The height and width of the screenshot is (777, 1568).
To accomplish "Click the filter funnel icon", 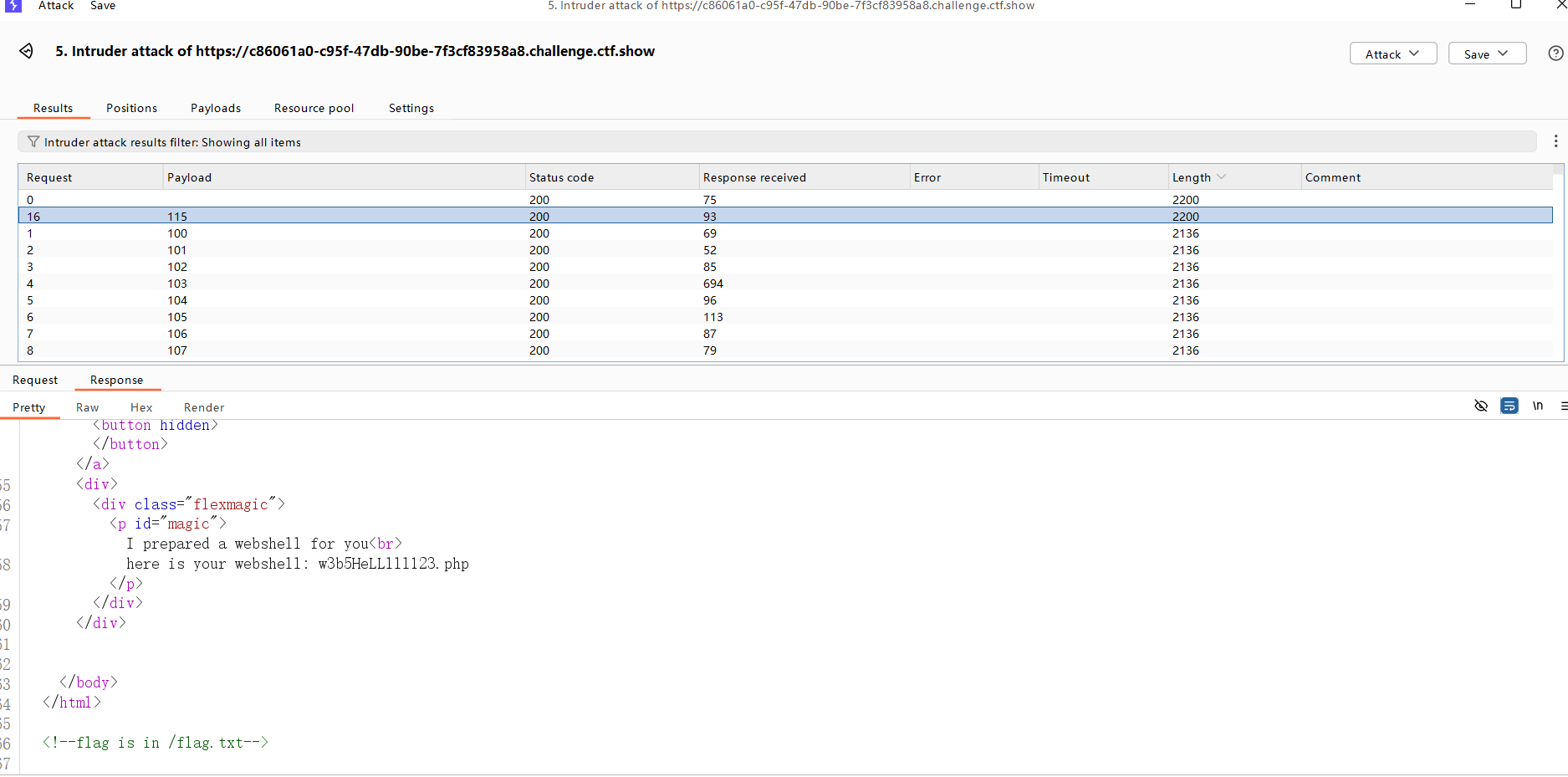I will pyautogui.click(x=33, y=142).
